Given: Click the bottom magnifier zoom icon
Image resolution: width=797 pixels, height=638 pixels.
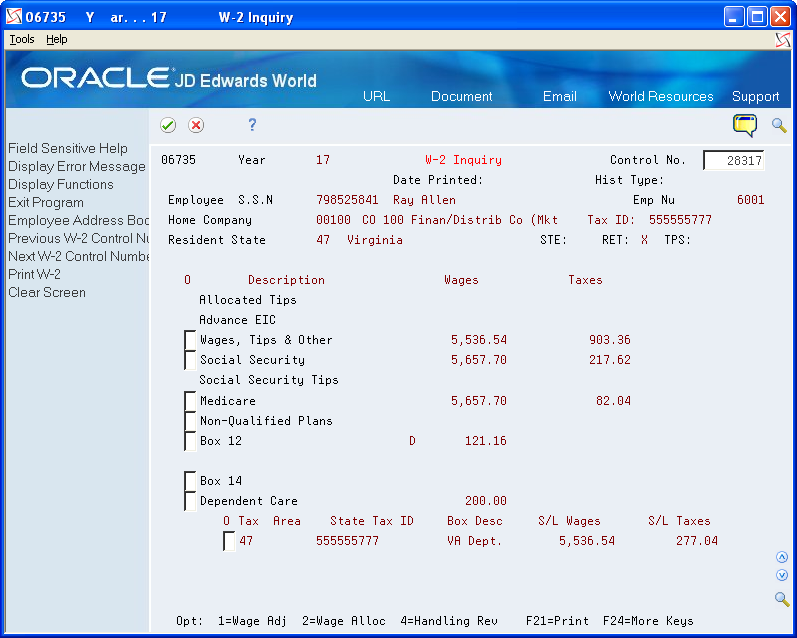Looking at the screenshot, I should (x=782, y=599).
